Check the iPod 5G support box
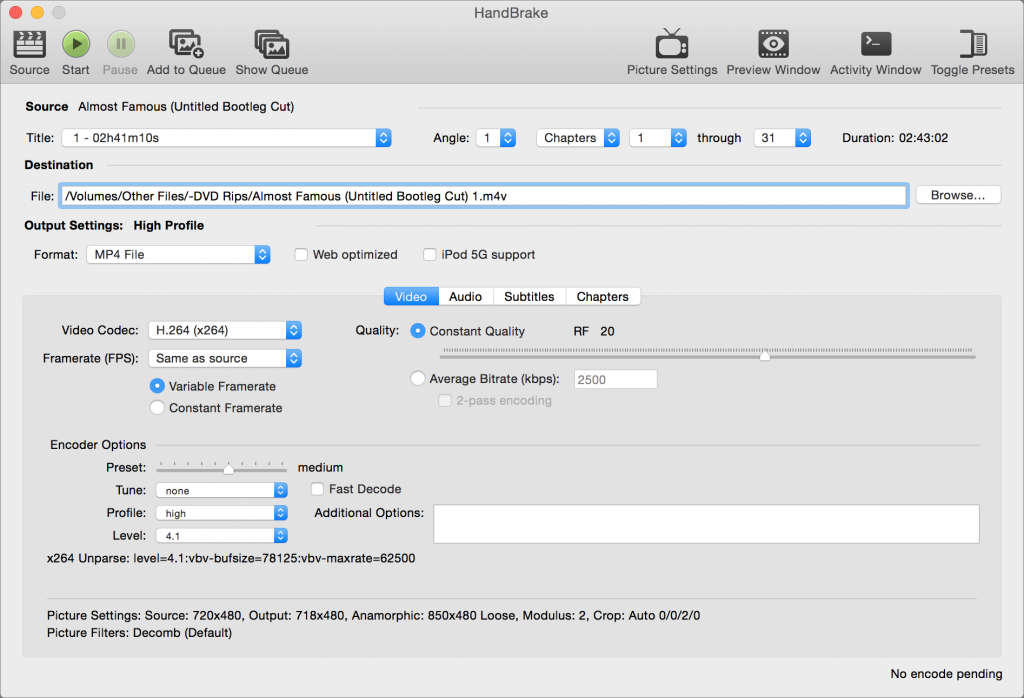Viewport: 1024px width, 698px height. pos(430,255)
